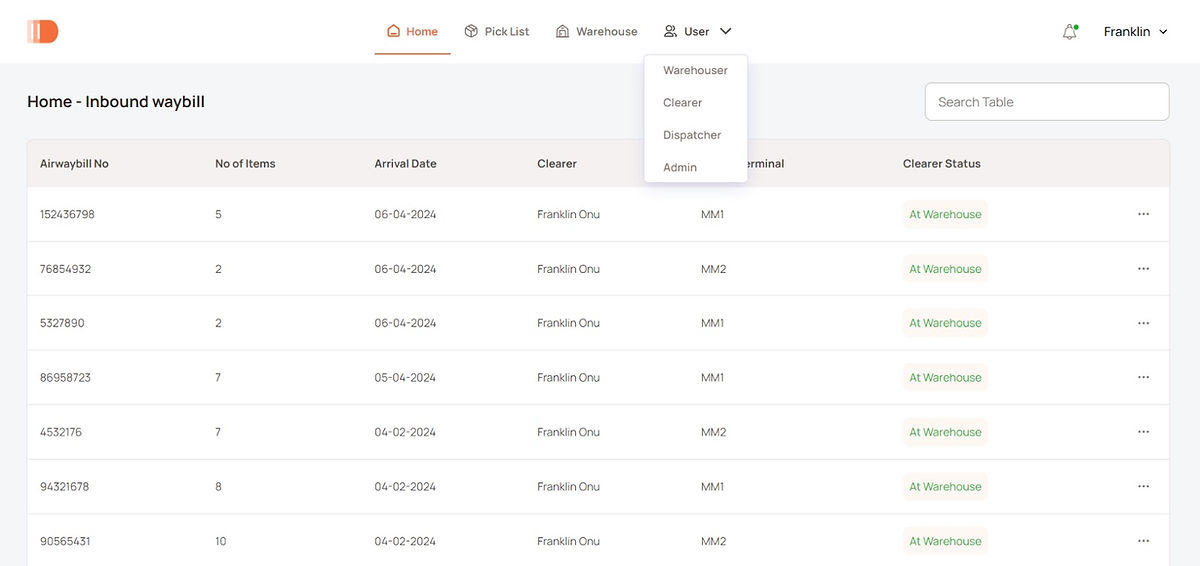The height and width of the screenshot is (566, 1200).
Task: Click terminal MM2 in row 76854932
Action: click(x=714, y=269)
